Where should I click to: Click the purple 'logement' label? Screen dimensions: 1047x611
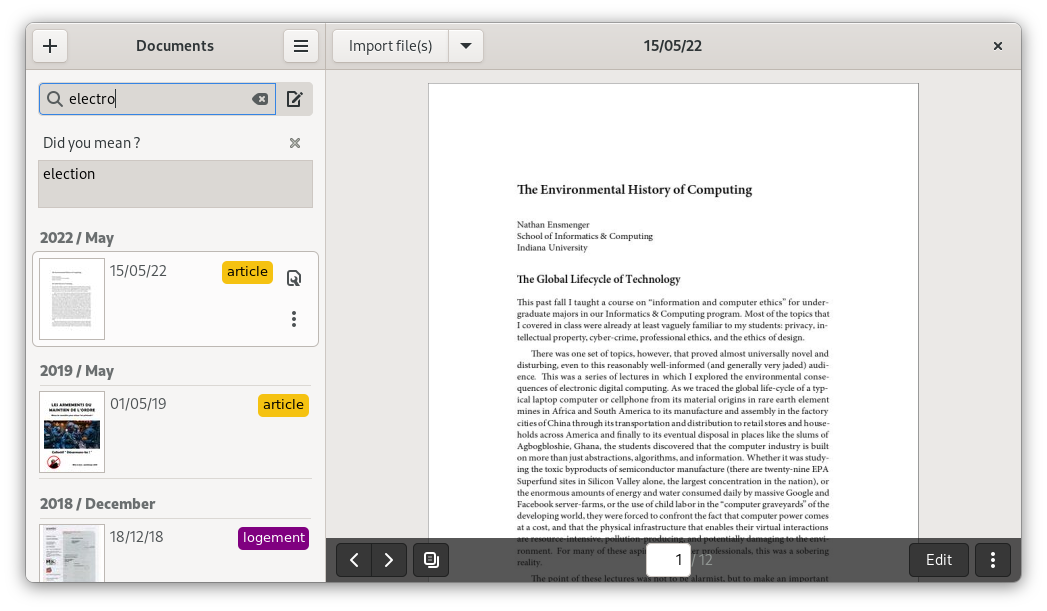point(273,538)
